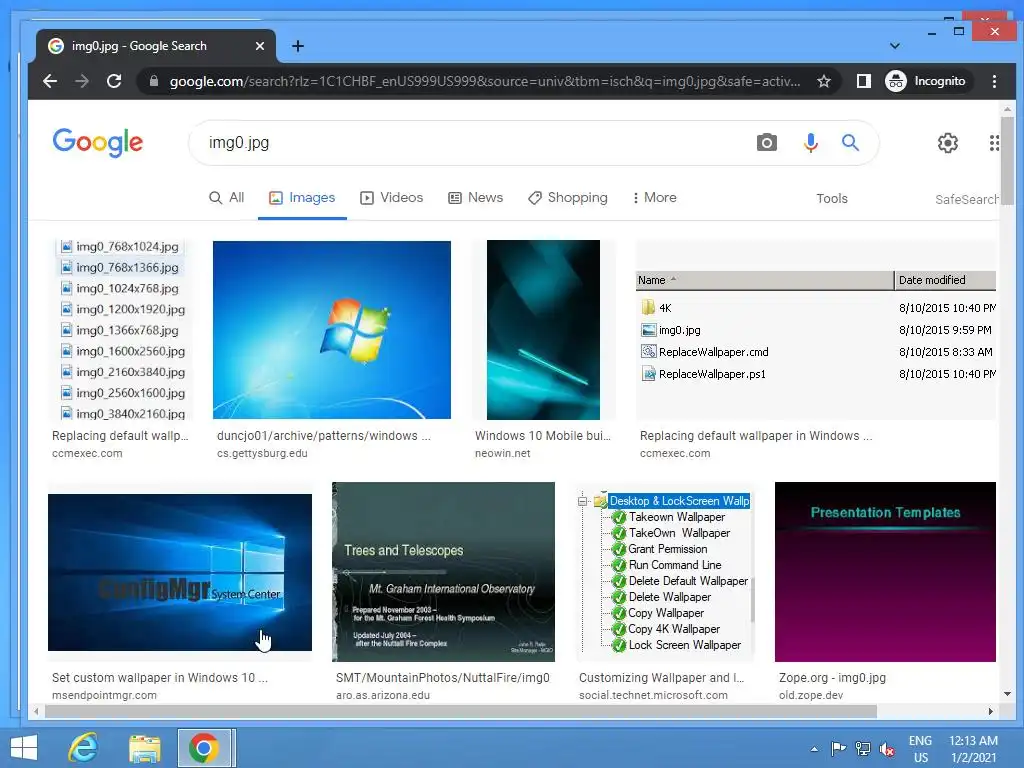This screenshot has height=768, width=1024.
Task: Click the horizontal scrollbar right arrow
Action: pyautogui.click(x=991, y=711)
